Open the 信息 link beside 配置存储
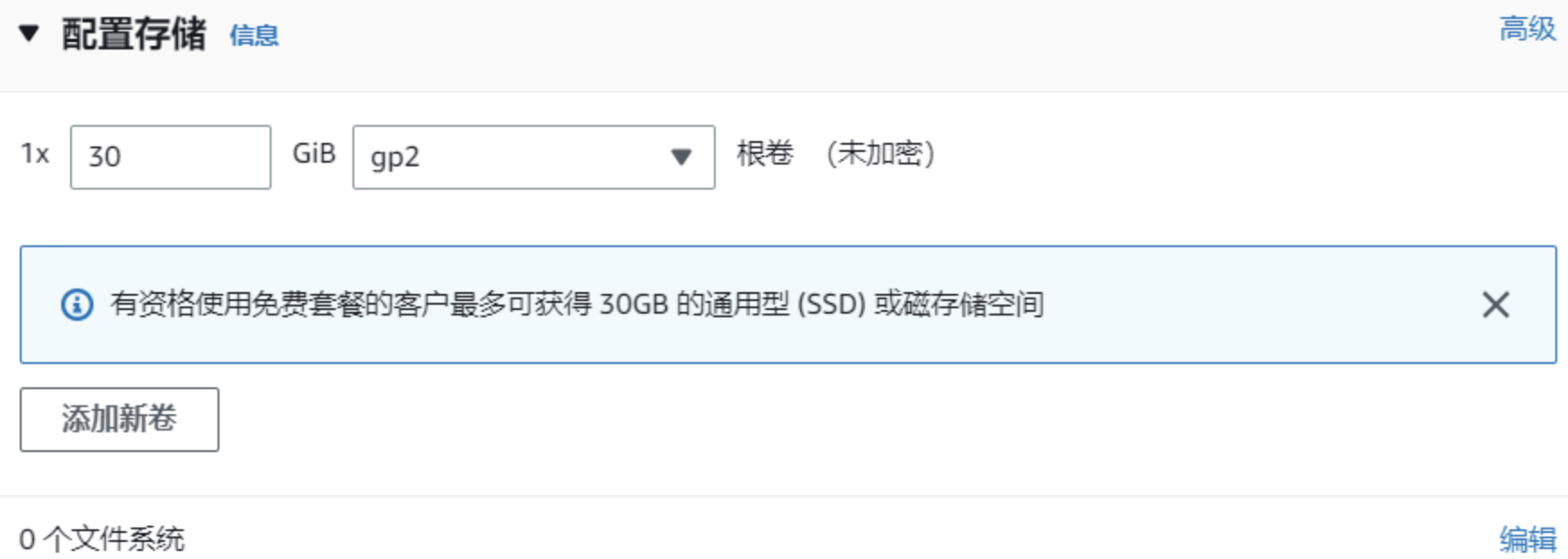This screenshot has height=559, width=1568. coord(254,36)
